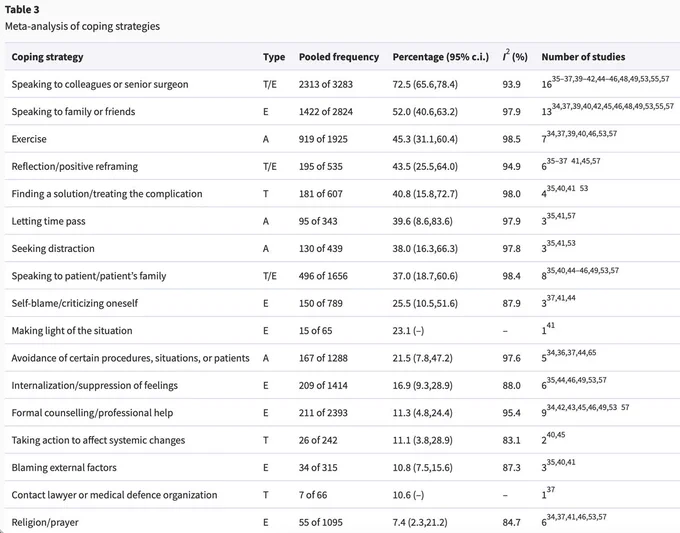Click pooled frequency '7 of 66'
Screen dimensions: 680x533
(313, 495)
